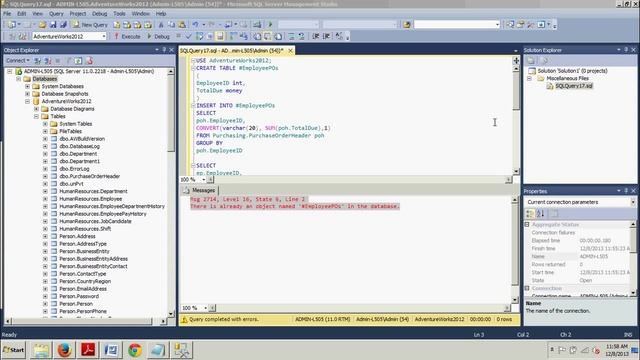Click the Paste icon in toolbar

(182, 25)
